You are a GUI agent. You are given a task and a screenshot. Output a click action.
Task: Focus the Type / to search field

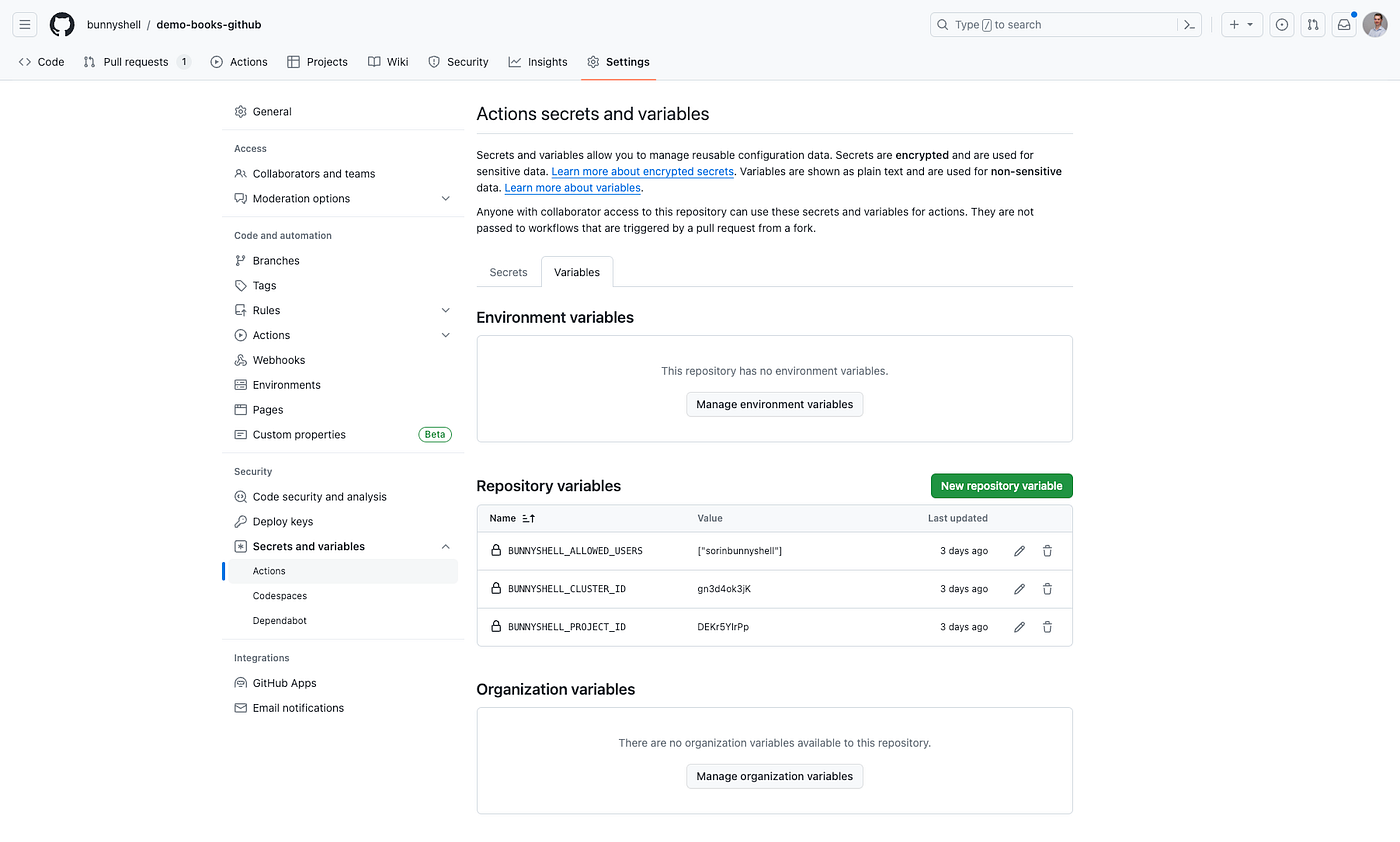pos(1052,25)
